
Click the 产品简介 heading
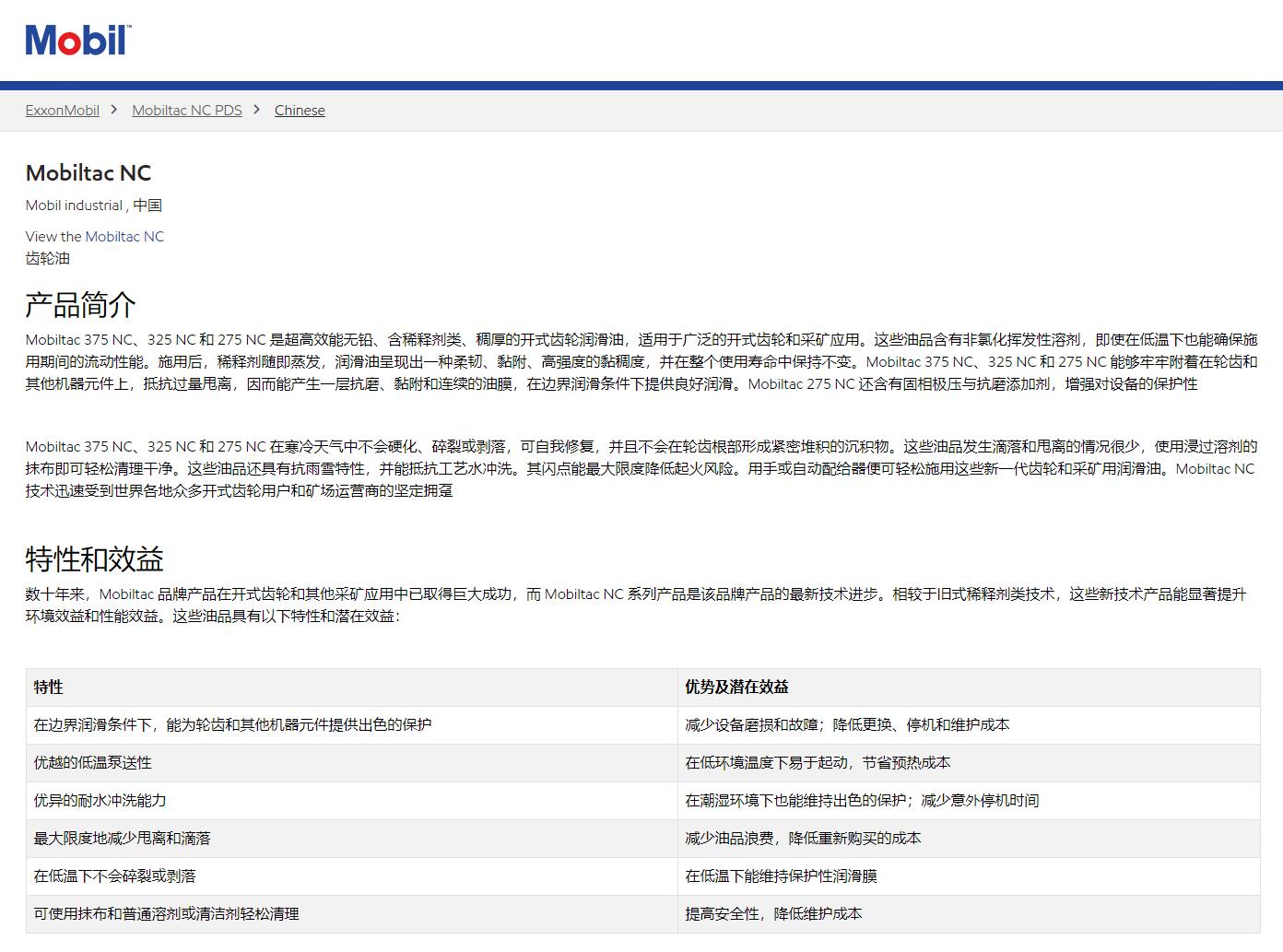(81, 305)
